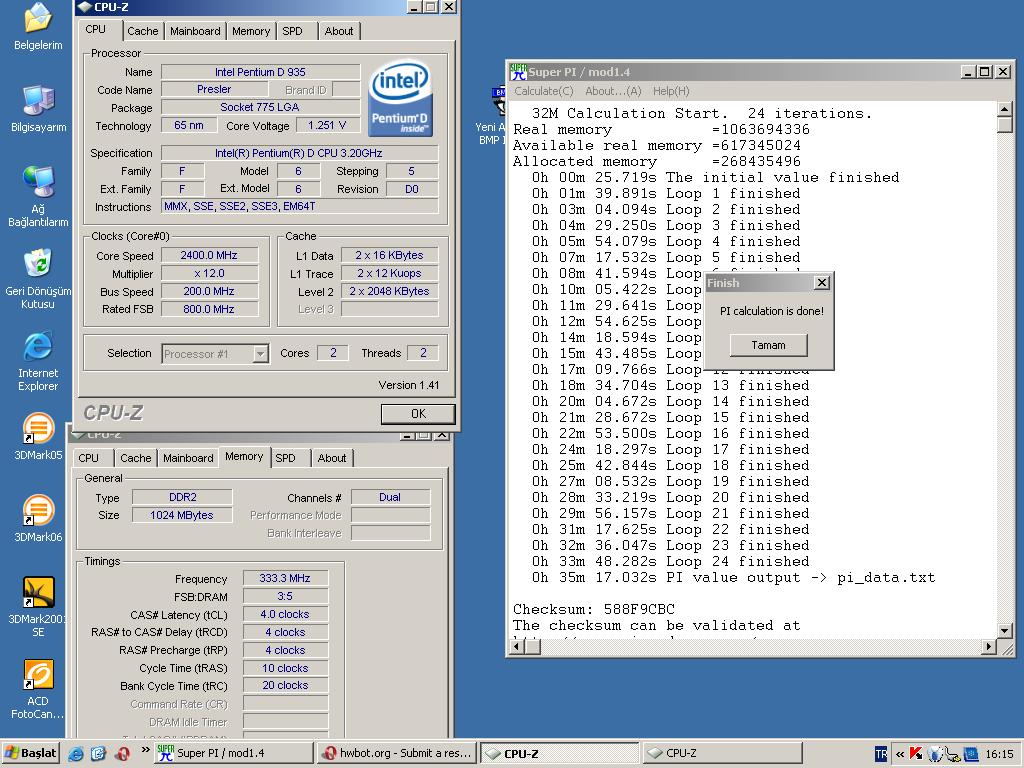Switch to Mainboard tab in lower CPU-Z window
1024x768 pixels.
(x=188, y=458)
